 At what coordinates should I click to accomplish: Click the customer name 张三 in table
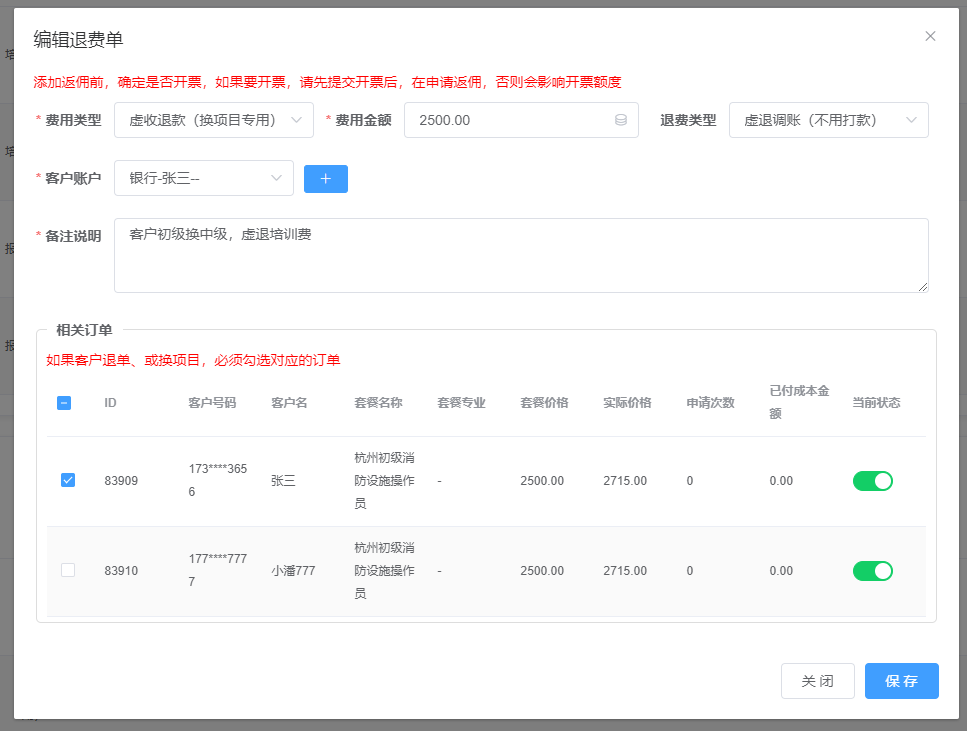coord(283,481)
